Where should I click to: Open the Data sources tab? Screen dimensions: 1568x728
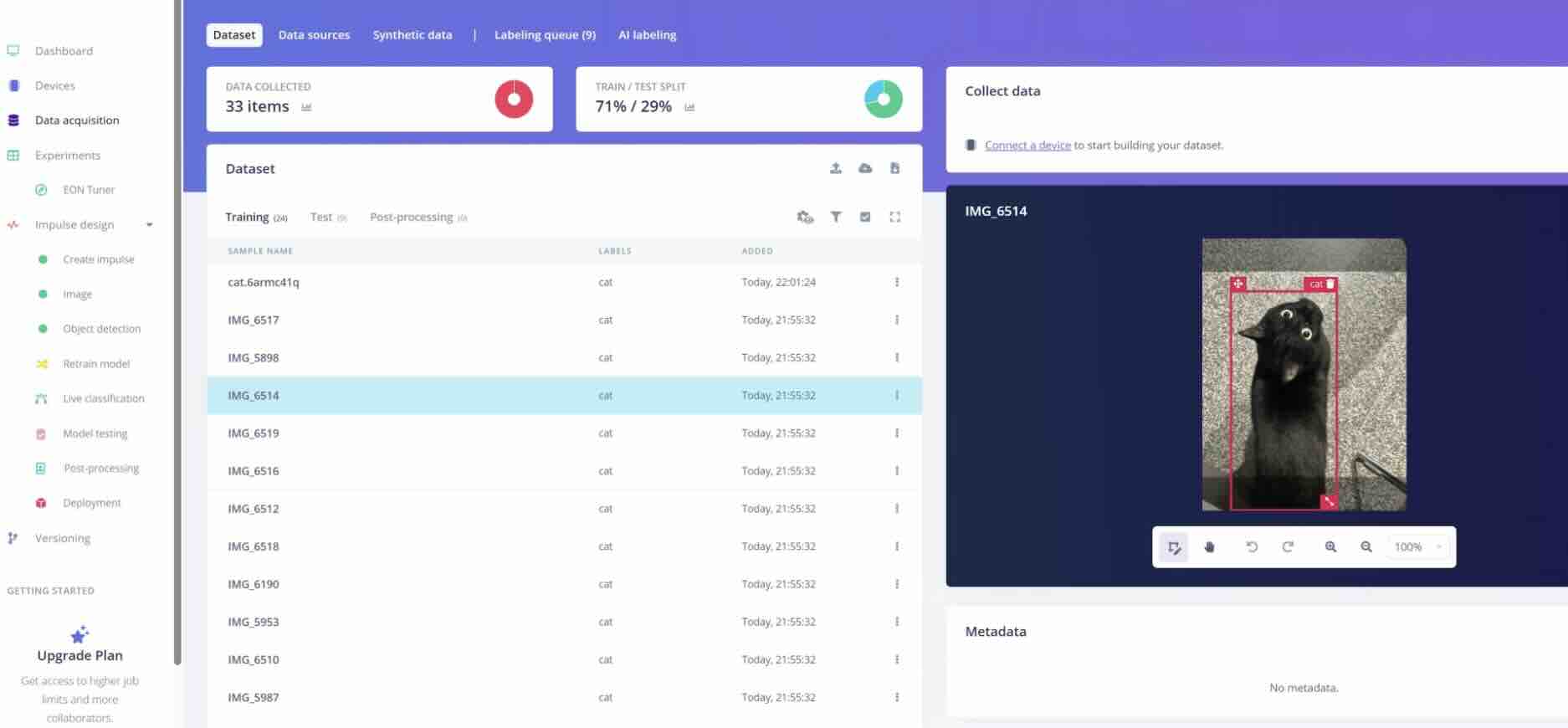tap(314, 35)
